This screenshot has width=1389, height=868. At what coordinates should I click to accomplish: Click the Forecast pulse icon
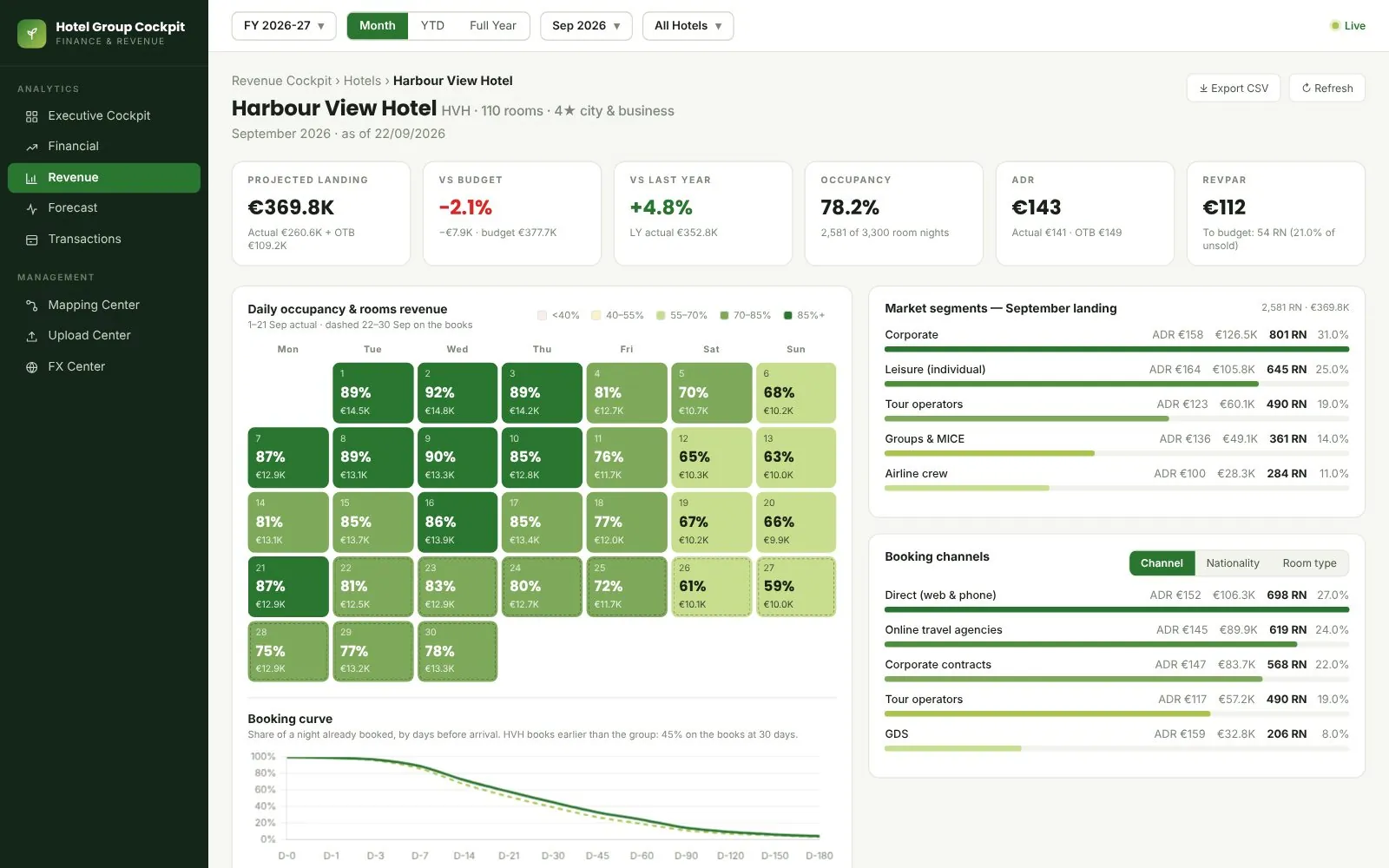coord(32,208)
